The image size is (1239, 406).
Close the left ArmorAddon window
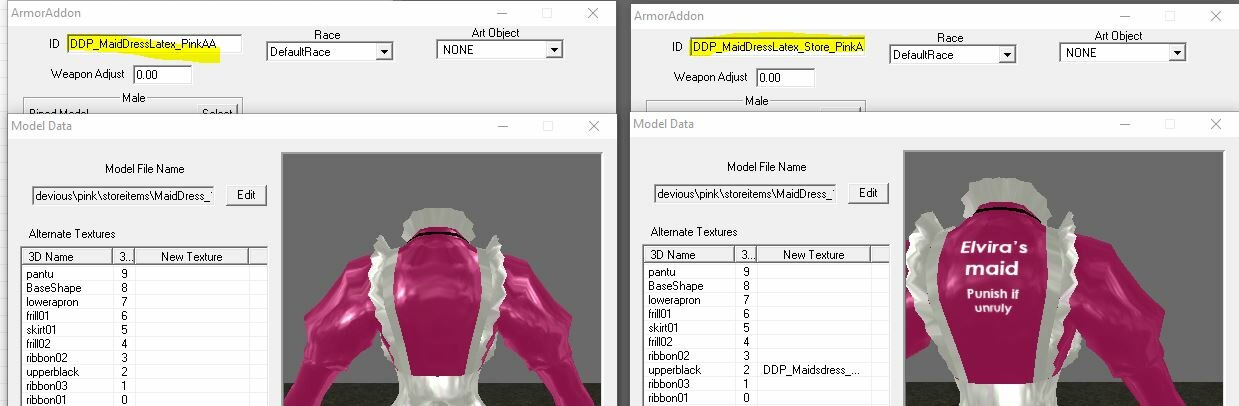pos(593,13)
